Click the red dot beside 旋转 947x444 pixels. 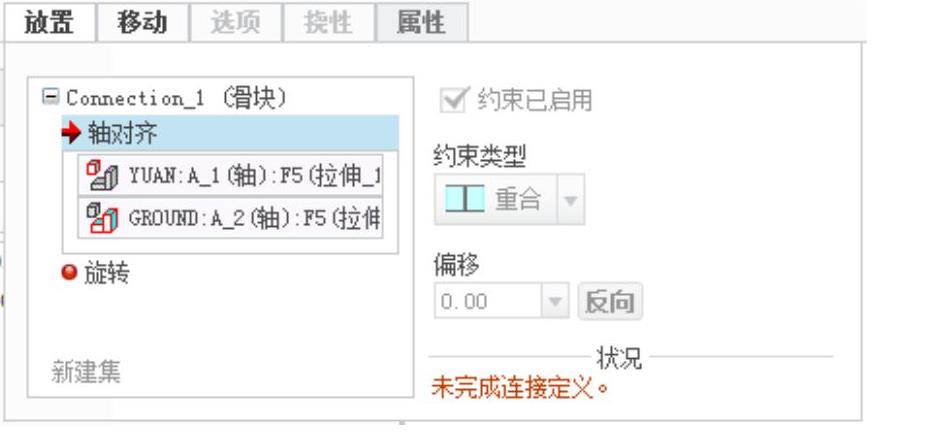coord(69,273)
